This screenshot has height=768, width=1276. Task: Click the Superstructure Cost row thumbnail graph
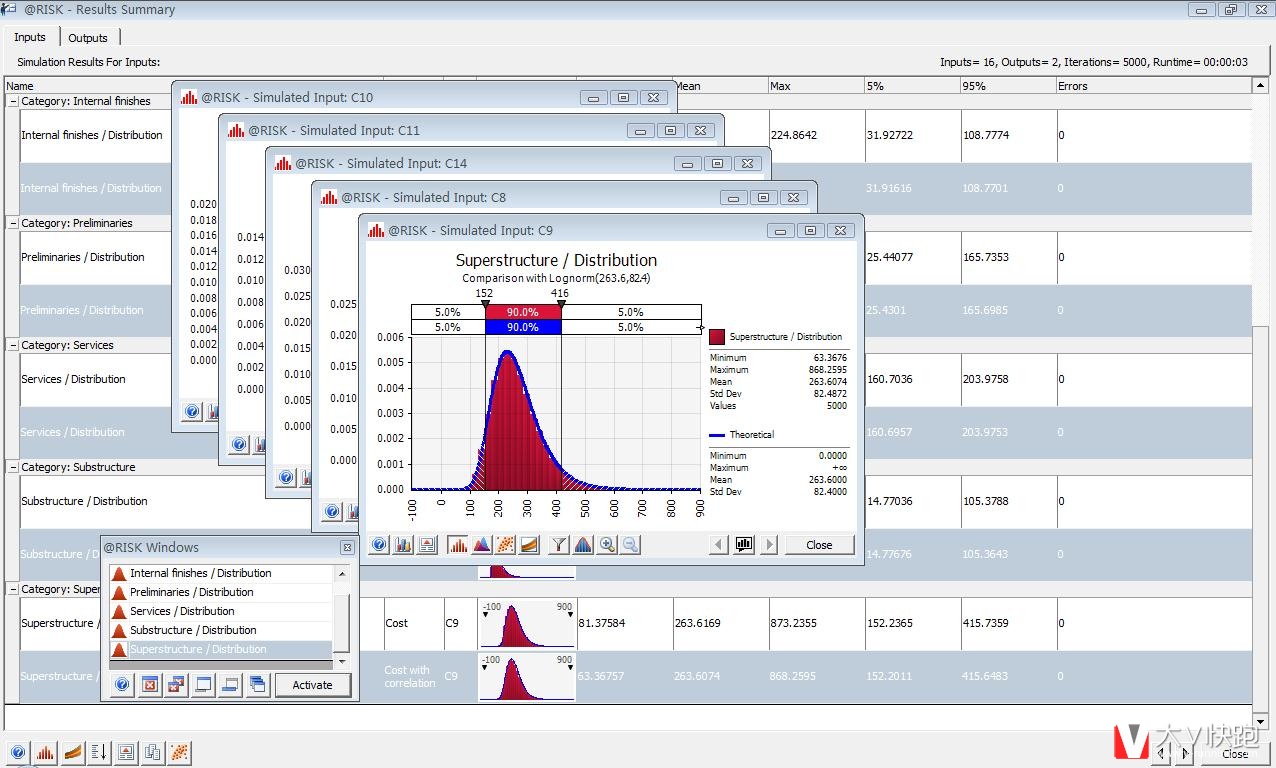click(527, 624)
